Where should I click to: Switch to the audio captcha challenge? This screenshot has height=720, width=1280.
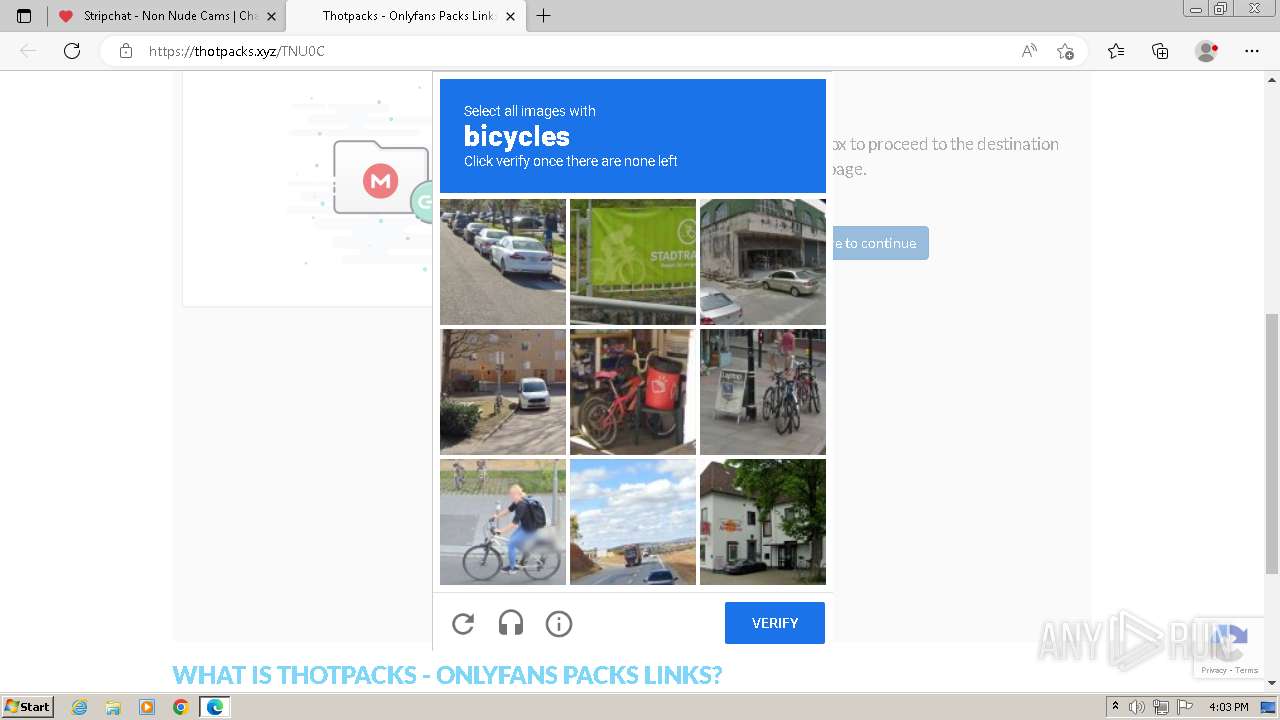pos(511,624)
